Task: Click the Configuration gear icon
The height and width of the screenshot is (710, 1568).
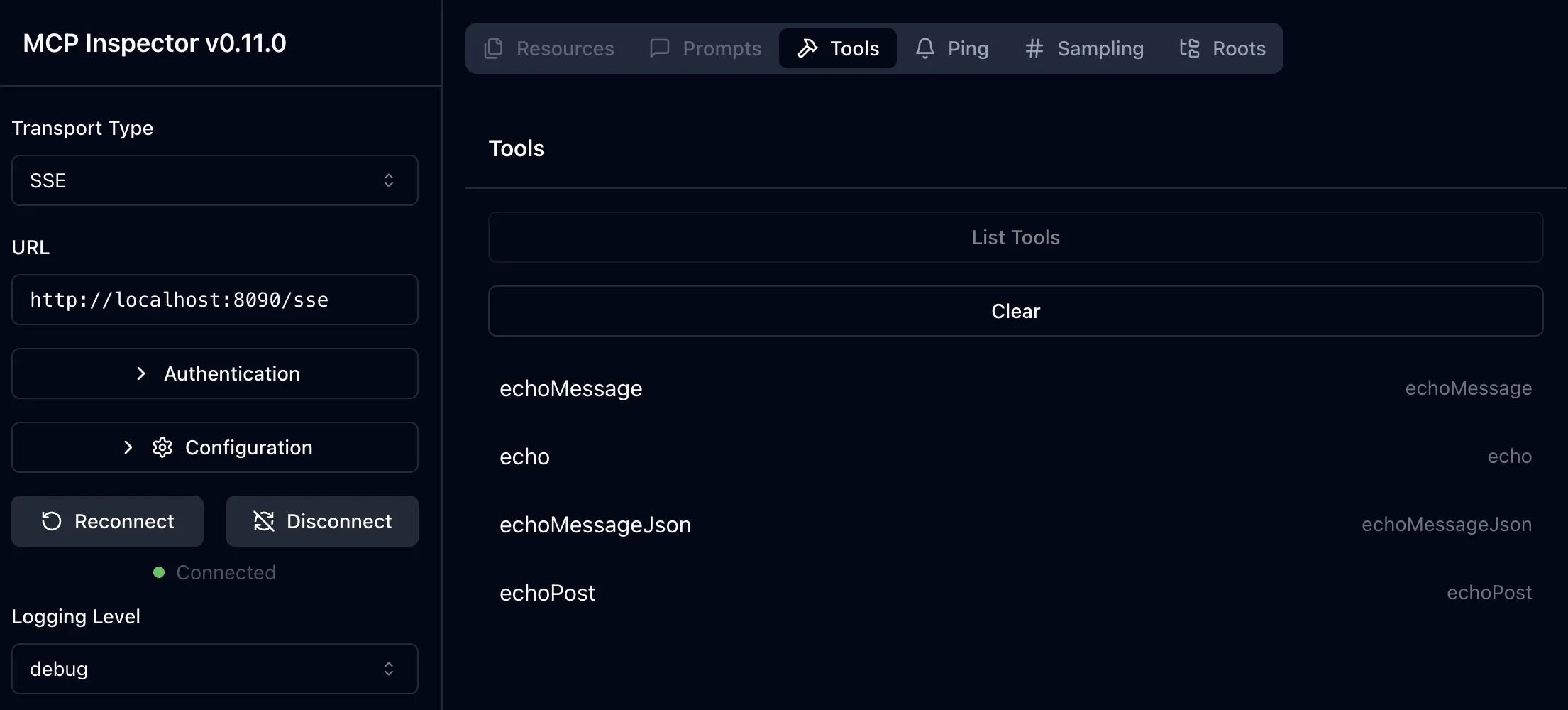Action: (162, 447)
